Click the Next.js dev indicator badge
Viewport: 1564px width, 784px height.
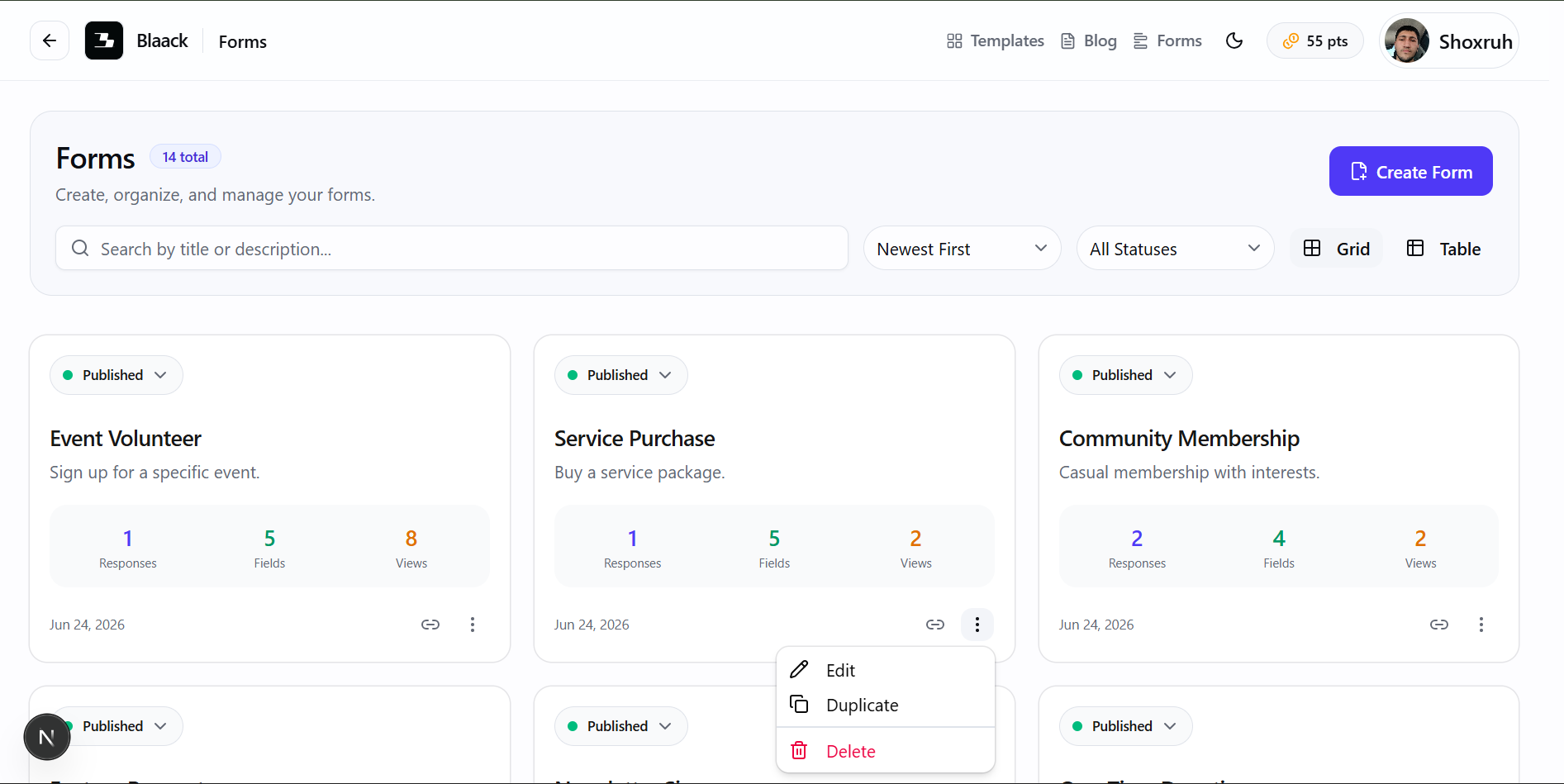tap(47, 737)
